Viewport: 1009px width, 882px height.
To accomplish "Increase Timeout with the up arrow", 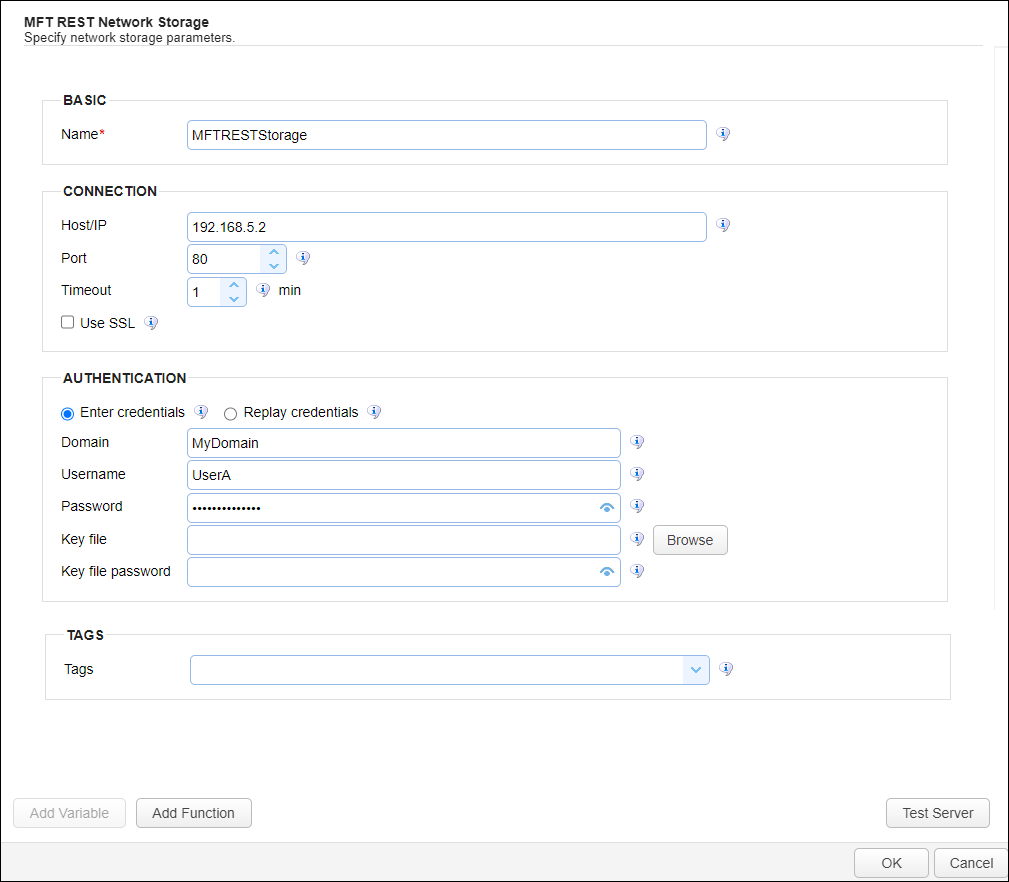I will point(234,285).
